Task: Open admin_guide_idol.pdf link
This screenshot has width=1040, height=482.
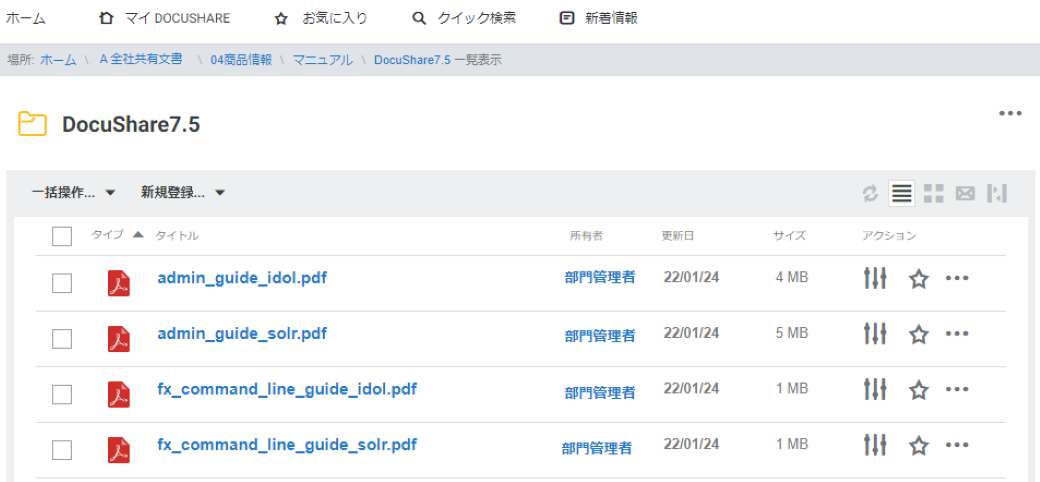Action: (x=242, y=278)
